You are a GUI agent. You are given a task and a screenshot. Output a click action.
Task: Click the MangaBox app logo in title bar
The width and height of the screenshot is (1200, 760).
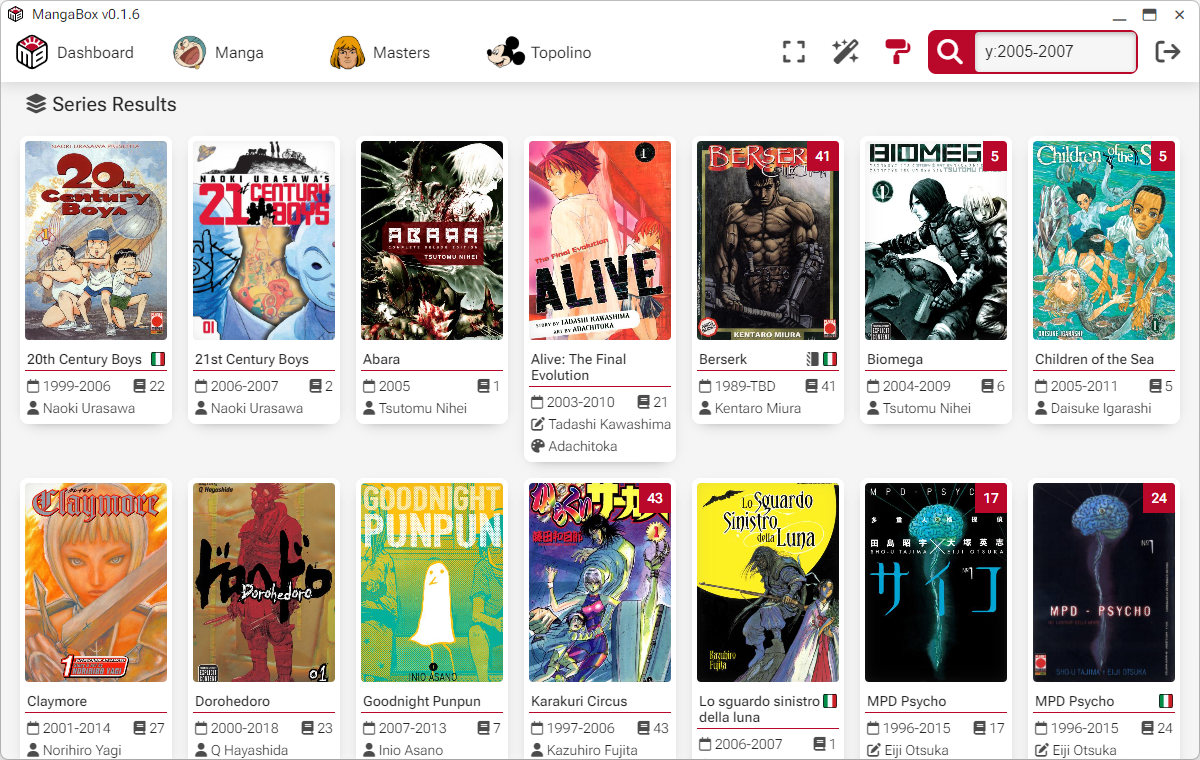(15, 14)
